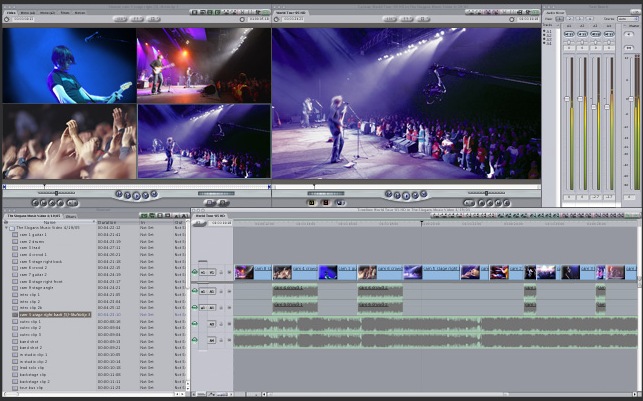
Task: Click the first clip thumbnail on timeline V1
Action: (243, 271)
